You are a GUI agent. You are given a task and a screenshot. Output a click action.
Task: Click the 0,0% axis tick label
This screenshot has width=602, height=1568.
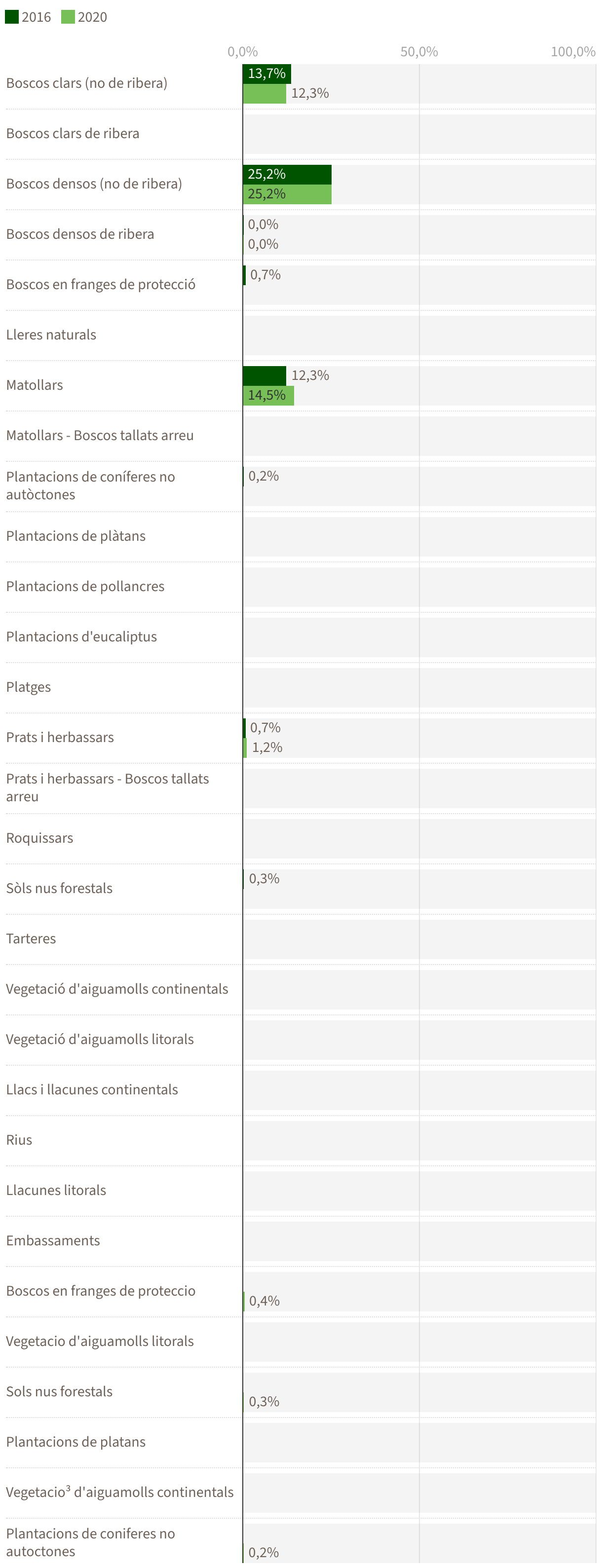click(x=242, y=52)
